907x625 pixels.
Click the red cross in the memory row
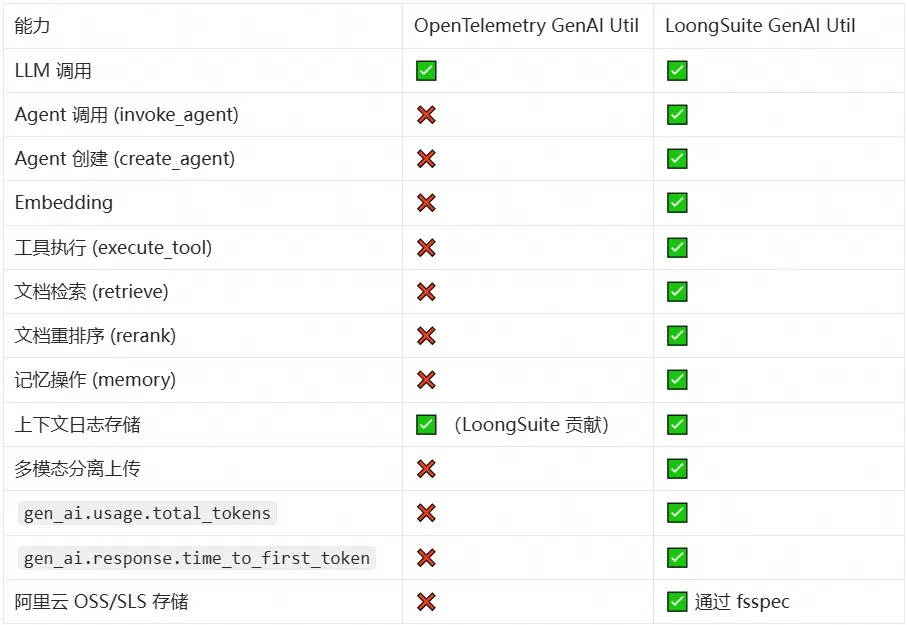[426, 380]
